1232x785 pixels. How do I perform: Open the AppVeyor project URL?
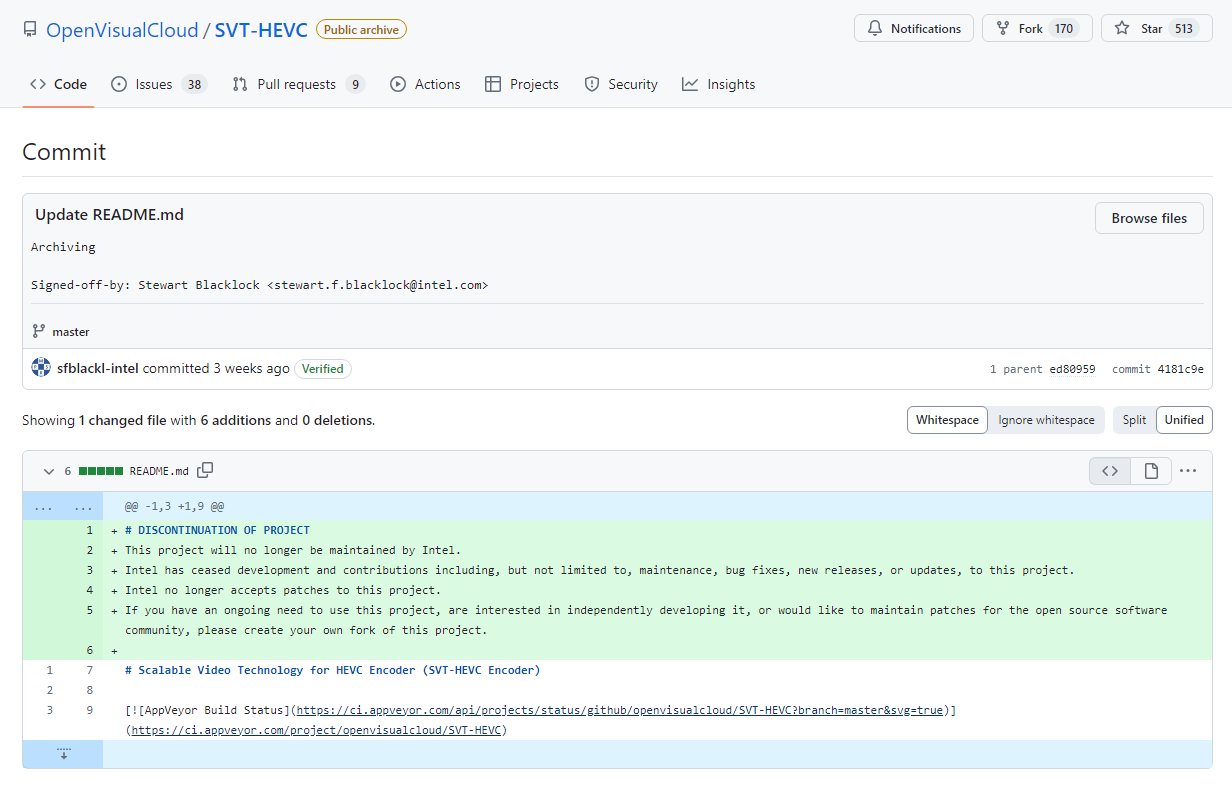pyautogui.click(x=316, y=730)
